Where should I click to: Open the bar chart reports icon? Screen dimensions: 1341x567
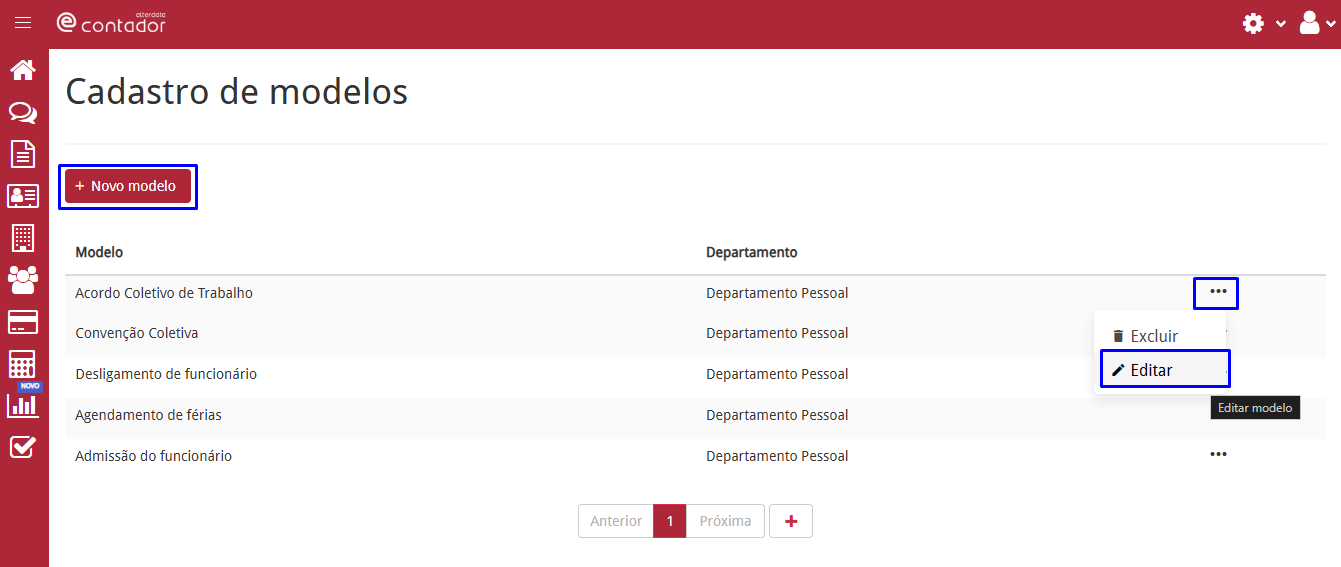(23, 405)
